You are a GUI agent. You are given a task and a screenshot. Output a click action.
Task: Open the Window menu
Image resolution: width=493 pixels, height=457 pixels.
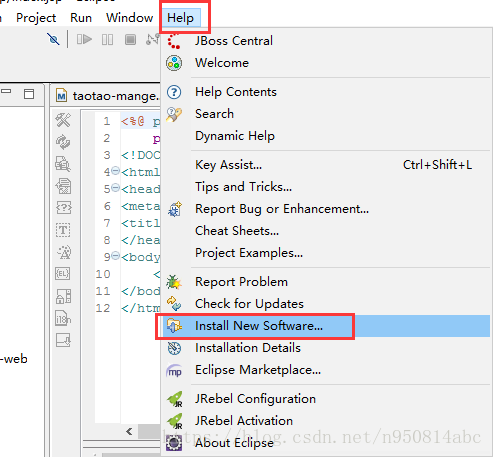[x=129, y=17]
